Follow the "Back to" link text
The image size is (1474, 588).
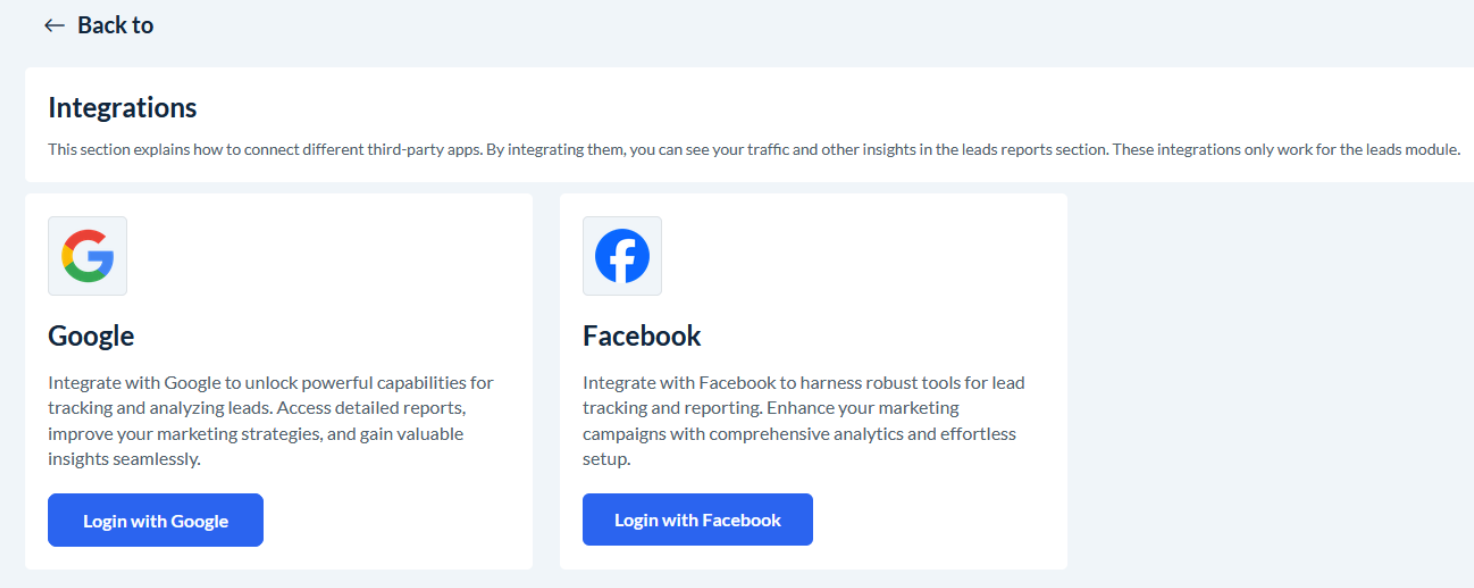(115, 26)
